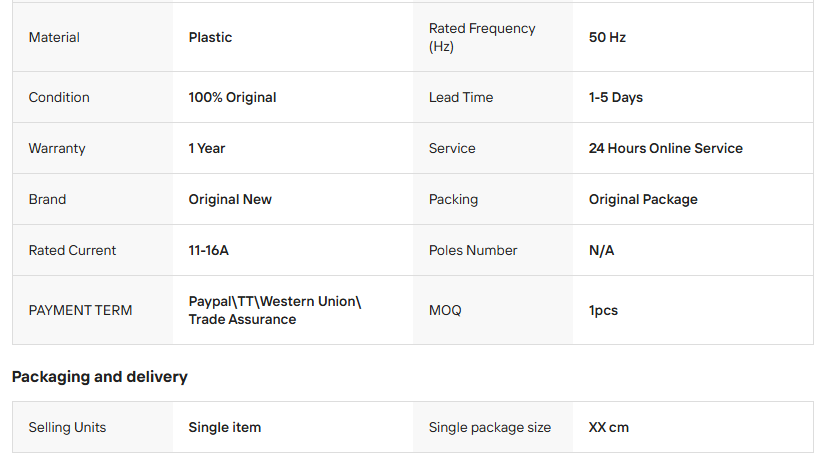
Task: Select the 24 Hours Online Service text
Action: coord(666,148)
